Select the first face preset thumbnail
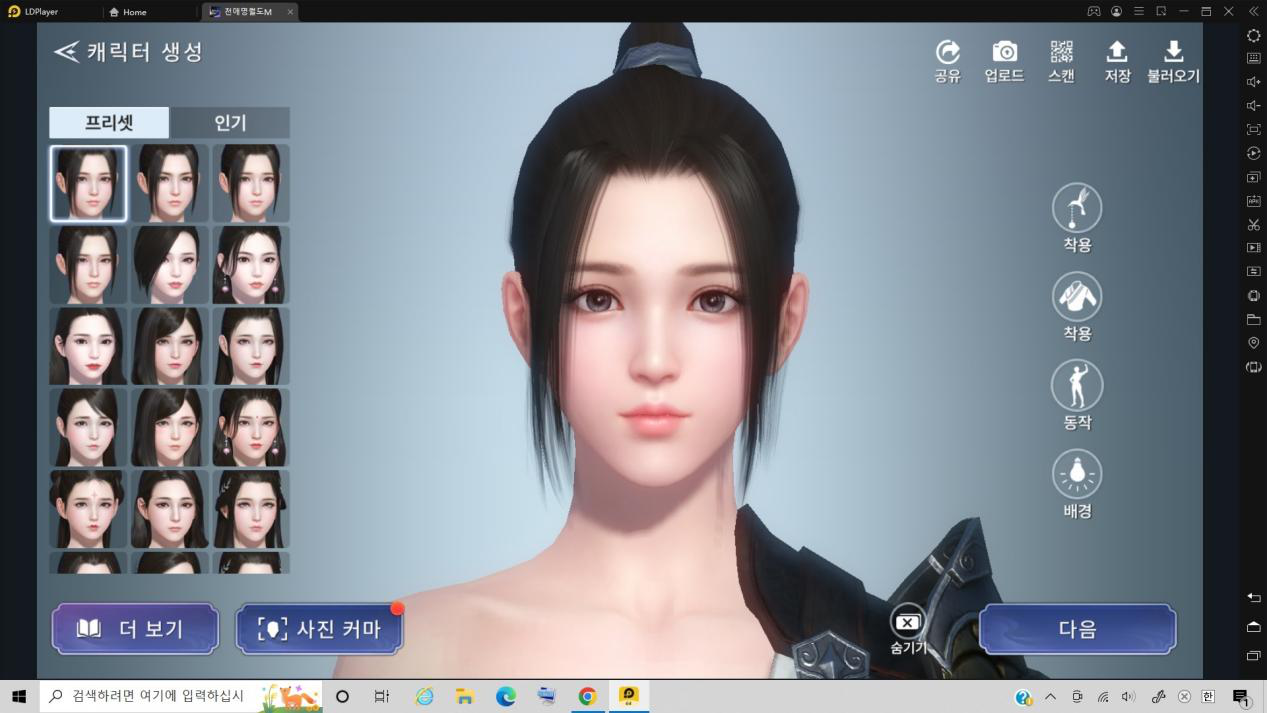Image resolution: width=1267 pixels, height=713 pixels. tap(88, 183)
